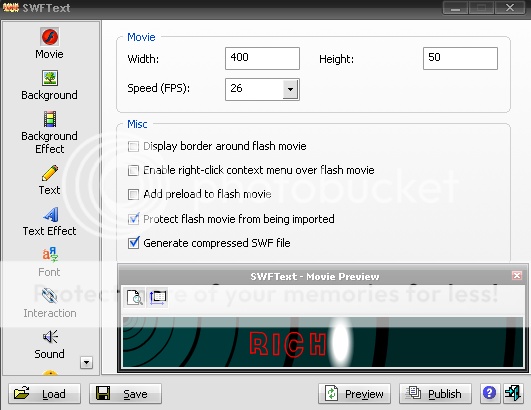
Task: Select the Sound speaker icon
Action: pyautogui.click(x=50, y=337)
